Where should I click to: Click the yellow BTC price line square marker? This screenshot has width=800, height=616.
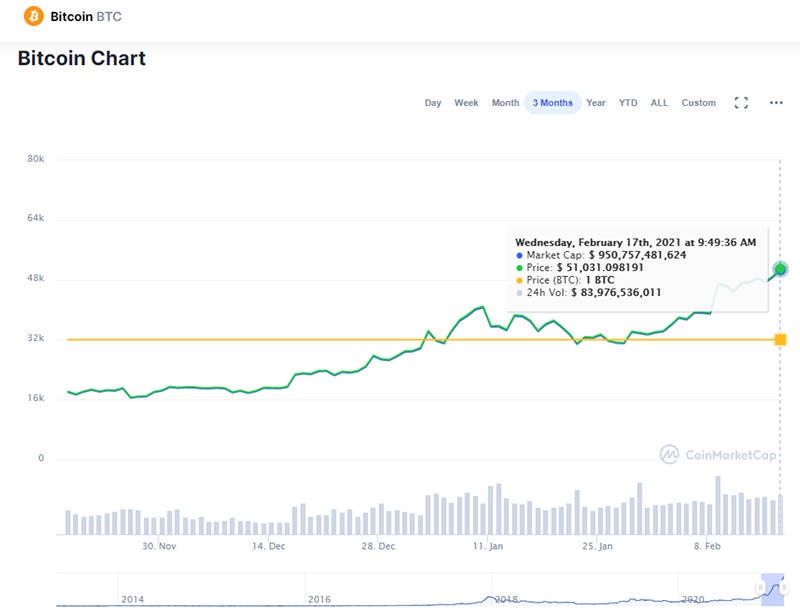click(x=780, y=339)
